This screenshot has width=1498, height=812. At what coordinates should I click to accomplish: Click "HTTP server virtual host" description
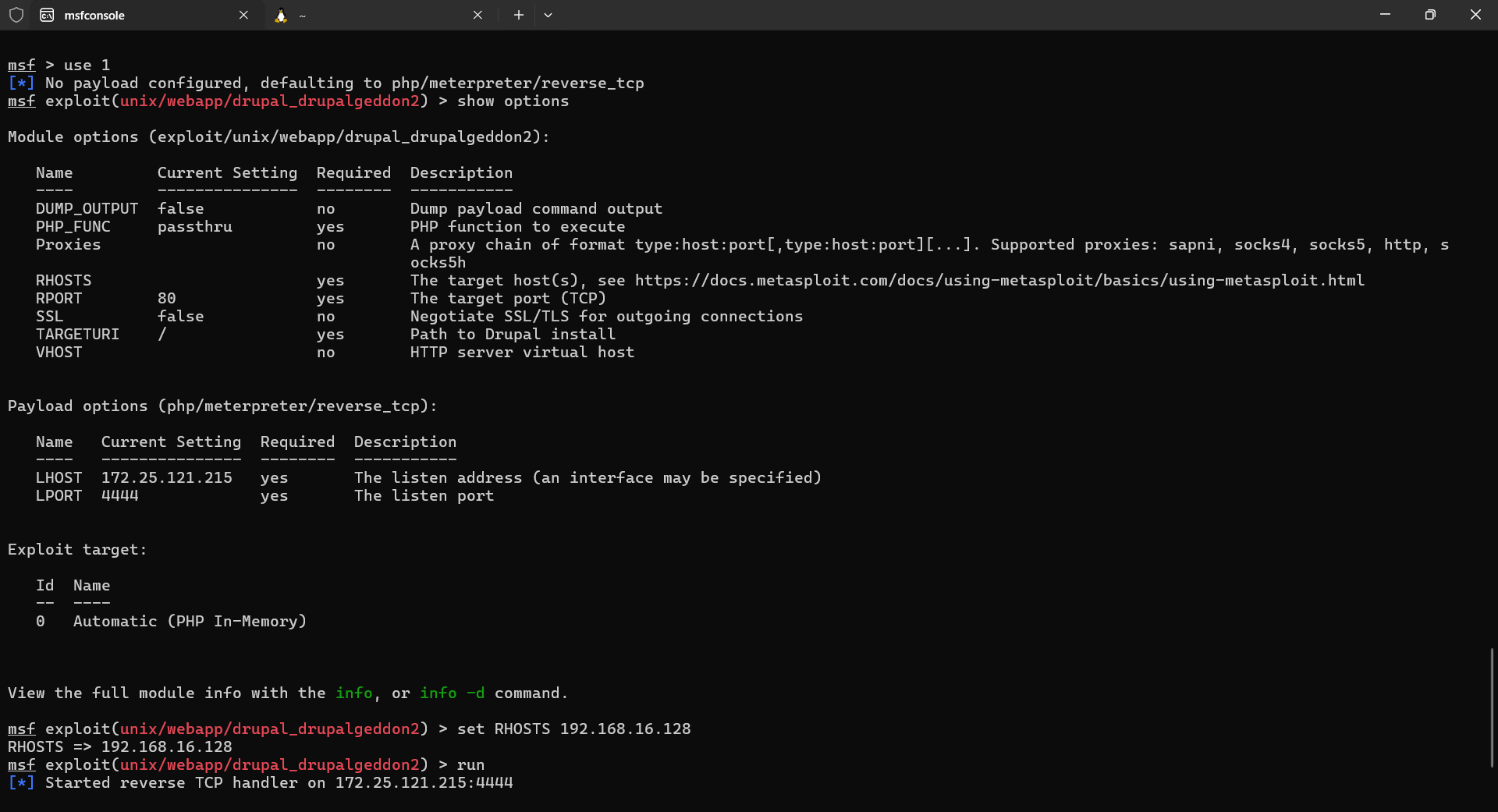pos(522,352)
